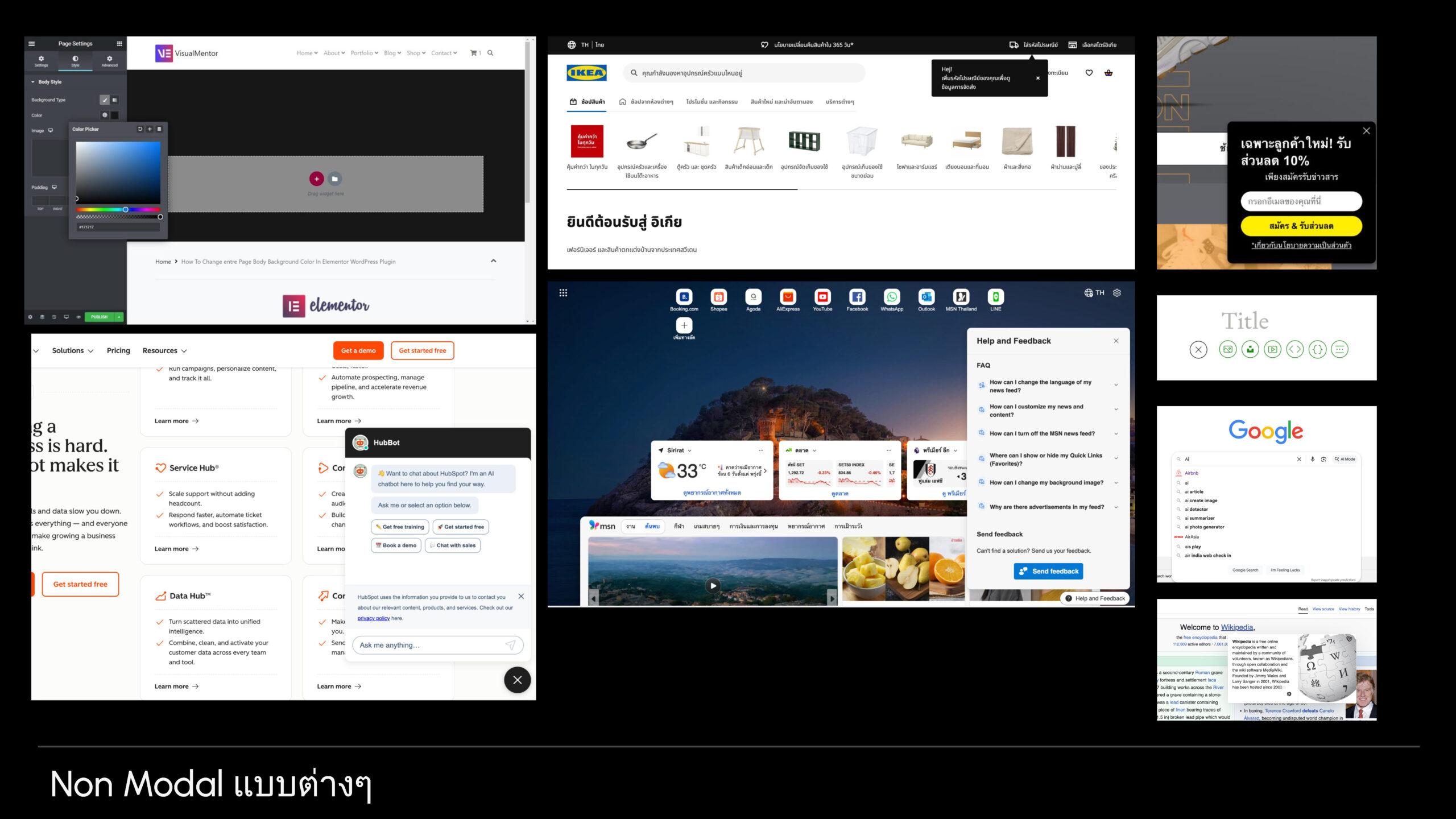Screen dimensions: 1456x819
Task: Open Elementor hamburger menu in Page Settings
Action: 32,44
